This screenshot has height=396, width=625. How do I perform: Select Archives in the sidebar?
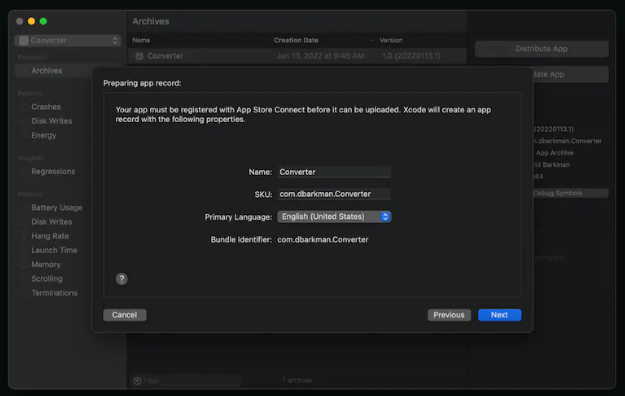[x=47, y=71]
